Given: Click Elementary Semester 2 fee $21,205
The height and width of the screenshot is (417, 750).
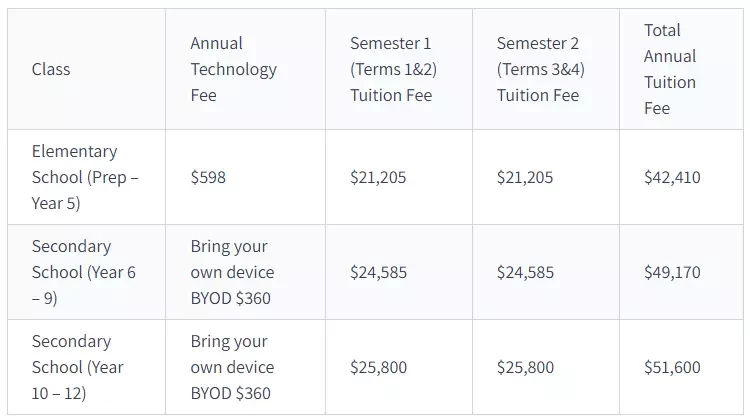Looking at the screenshot, I should click(546, 177).
